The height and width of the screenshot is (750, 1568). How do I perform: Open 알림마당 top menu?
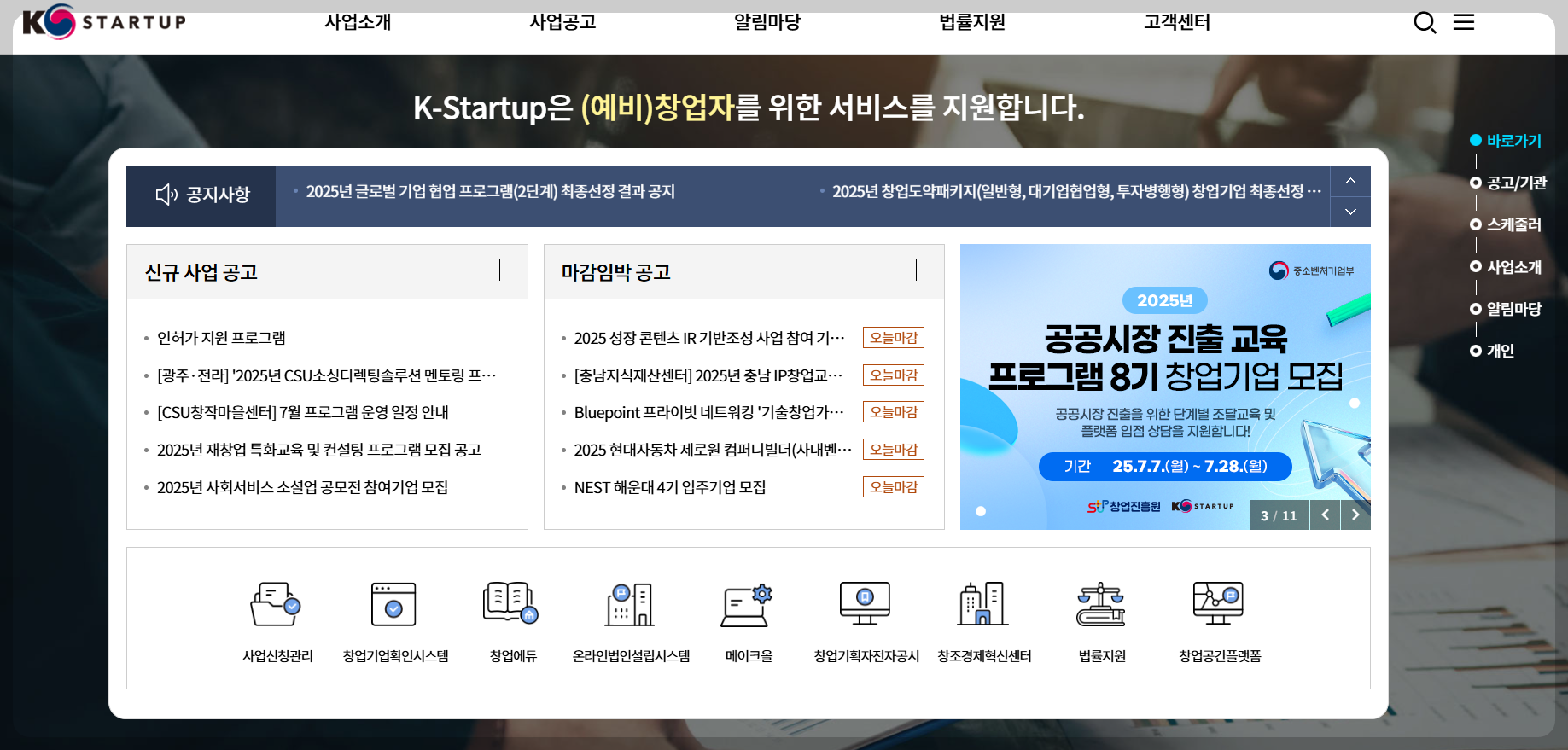coord(767,22)
